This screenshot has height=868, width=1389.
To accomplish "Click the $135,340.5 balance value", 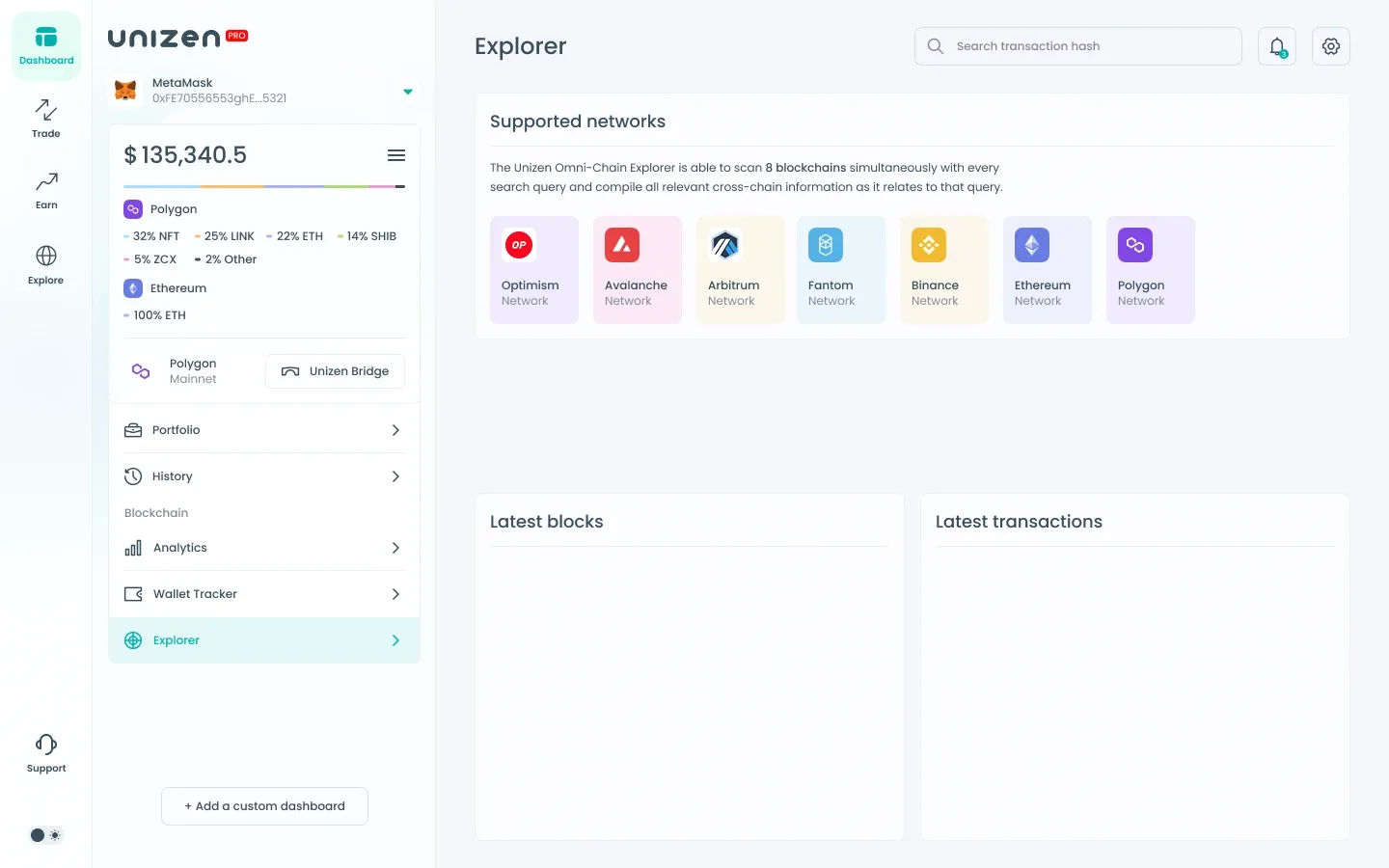I will tap(185, 155).
